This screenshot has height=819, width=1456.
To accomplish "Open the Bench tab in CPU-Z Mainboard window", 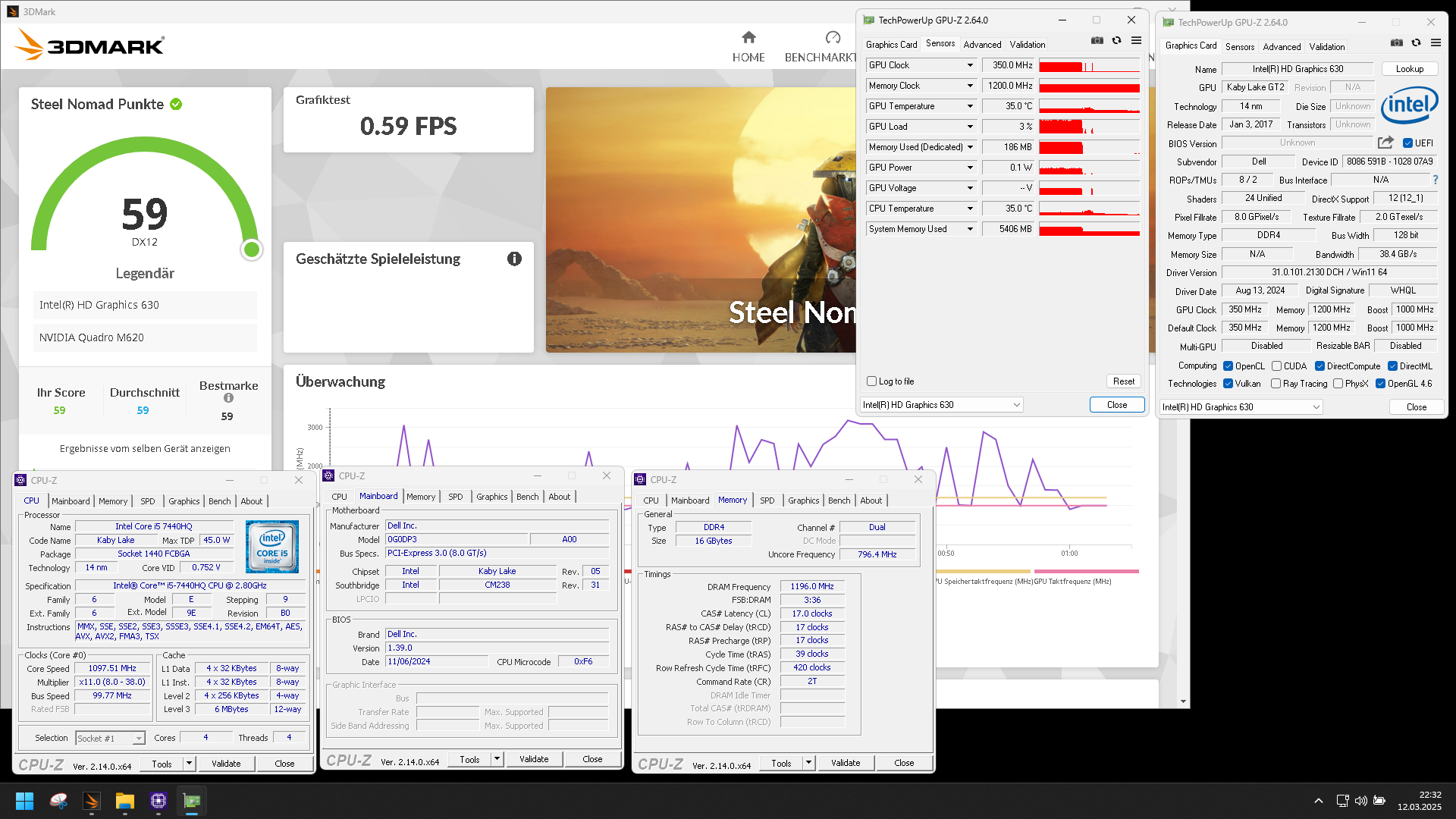I will (x=527, y=497).
